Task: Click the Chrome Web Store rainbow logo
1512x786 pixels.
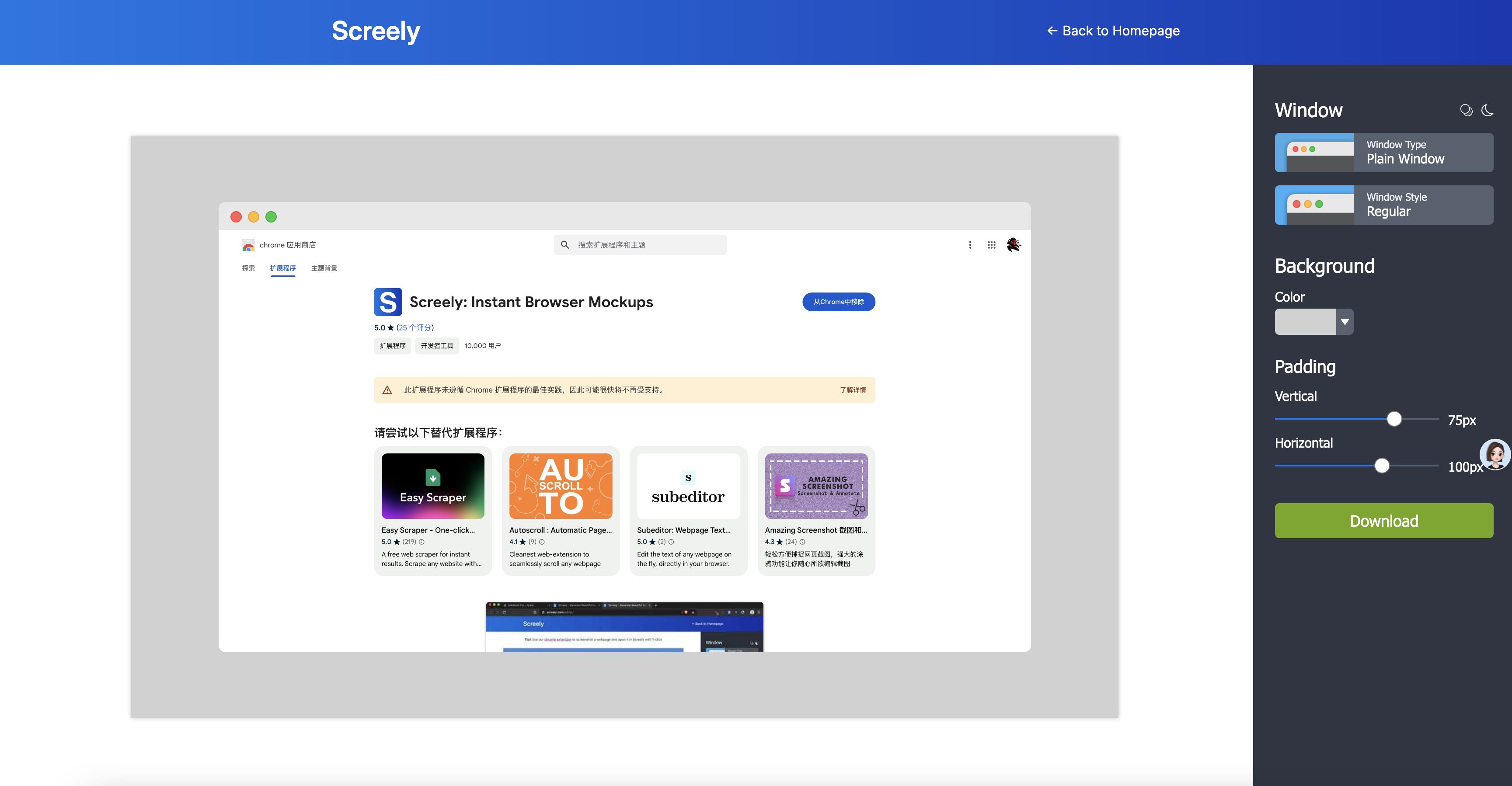Action: click(x=248, y=245)
